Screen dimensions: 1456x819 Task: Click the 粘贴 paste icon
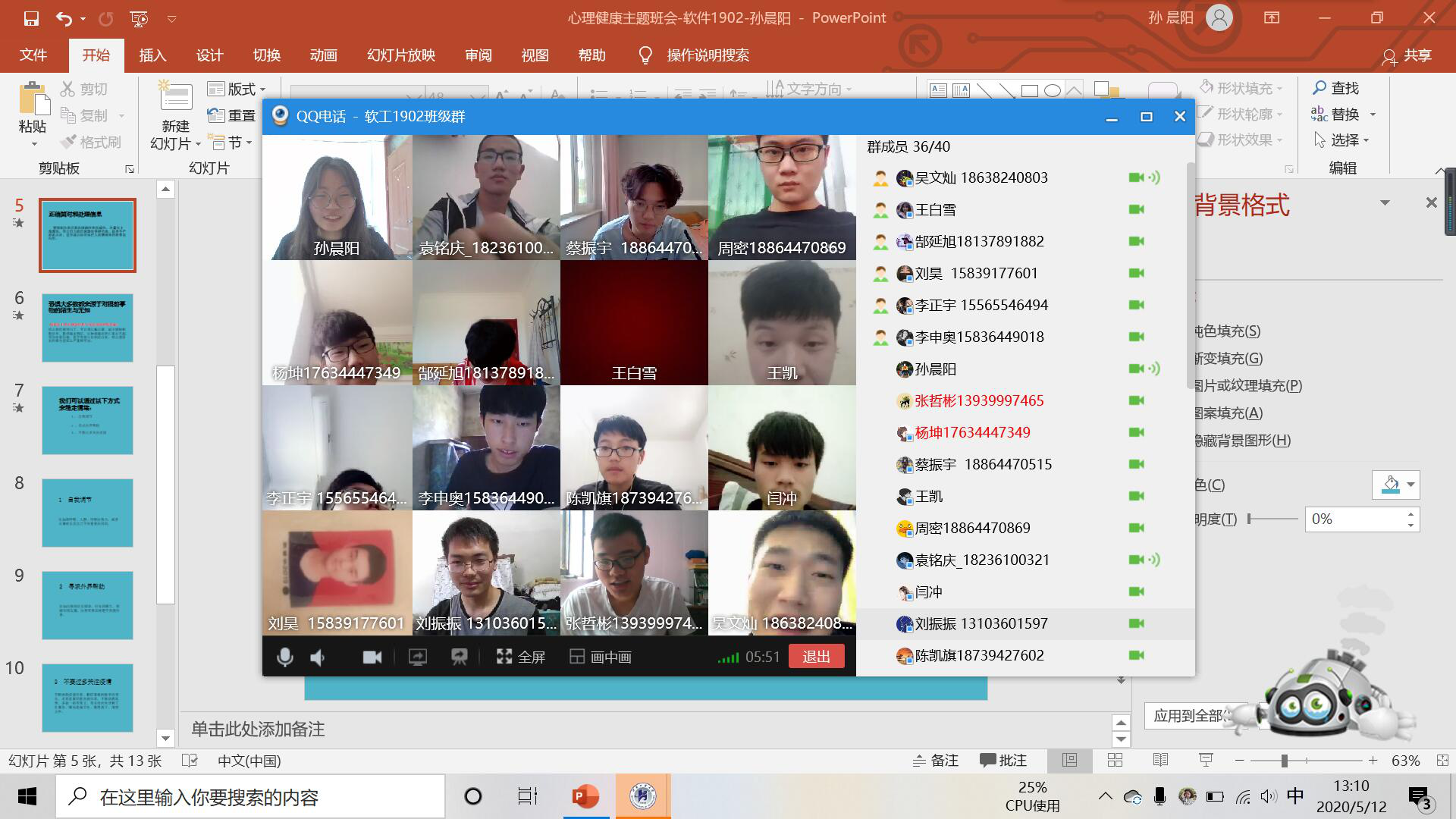pos(33,99)
